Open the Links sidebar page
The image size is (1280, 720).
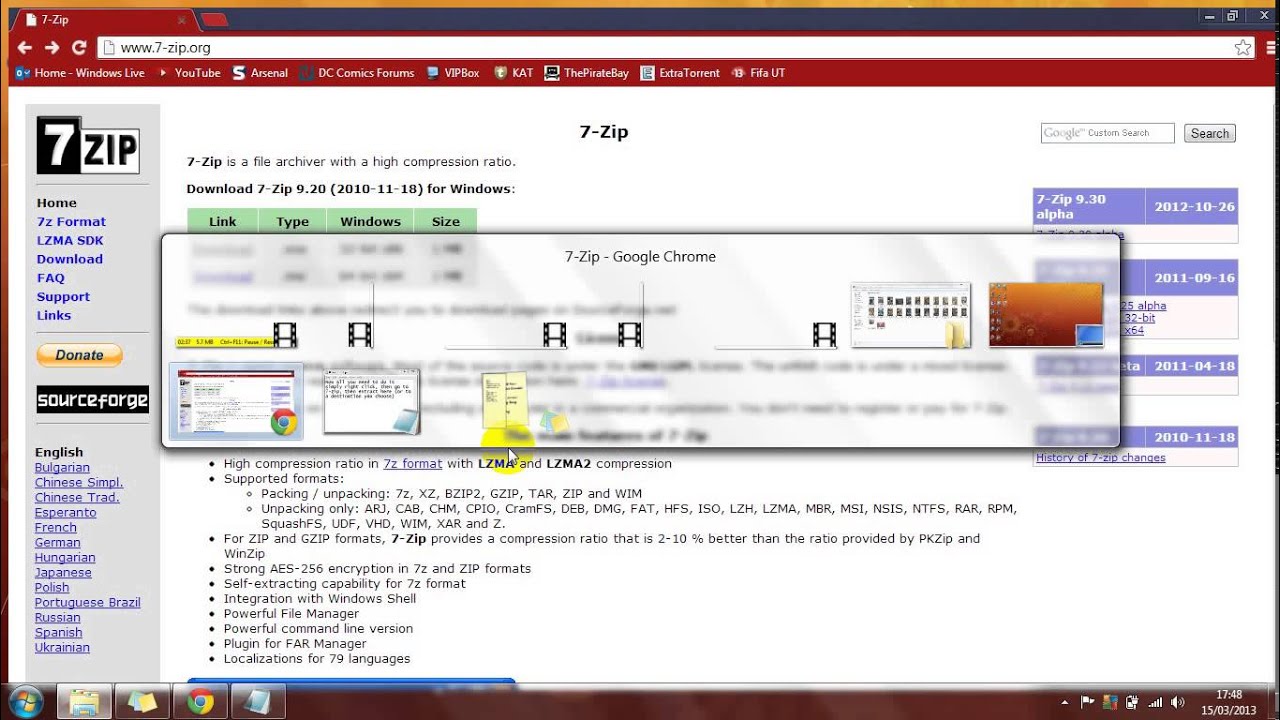[x=54, y=315]
